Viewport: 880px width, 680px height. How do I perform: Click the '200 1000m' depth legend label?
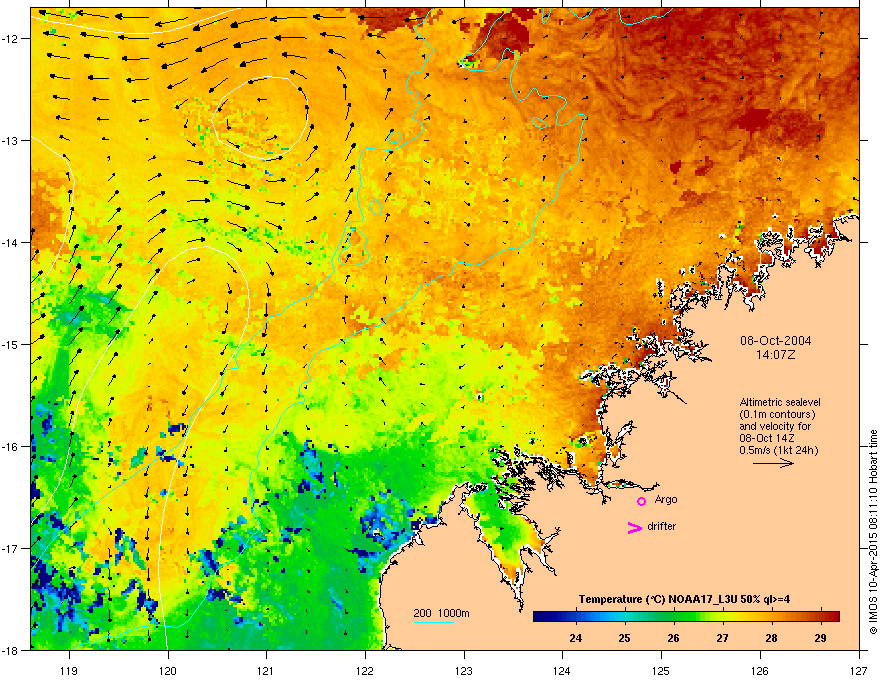441,613
